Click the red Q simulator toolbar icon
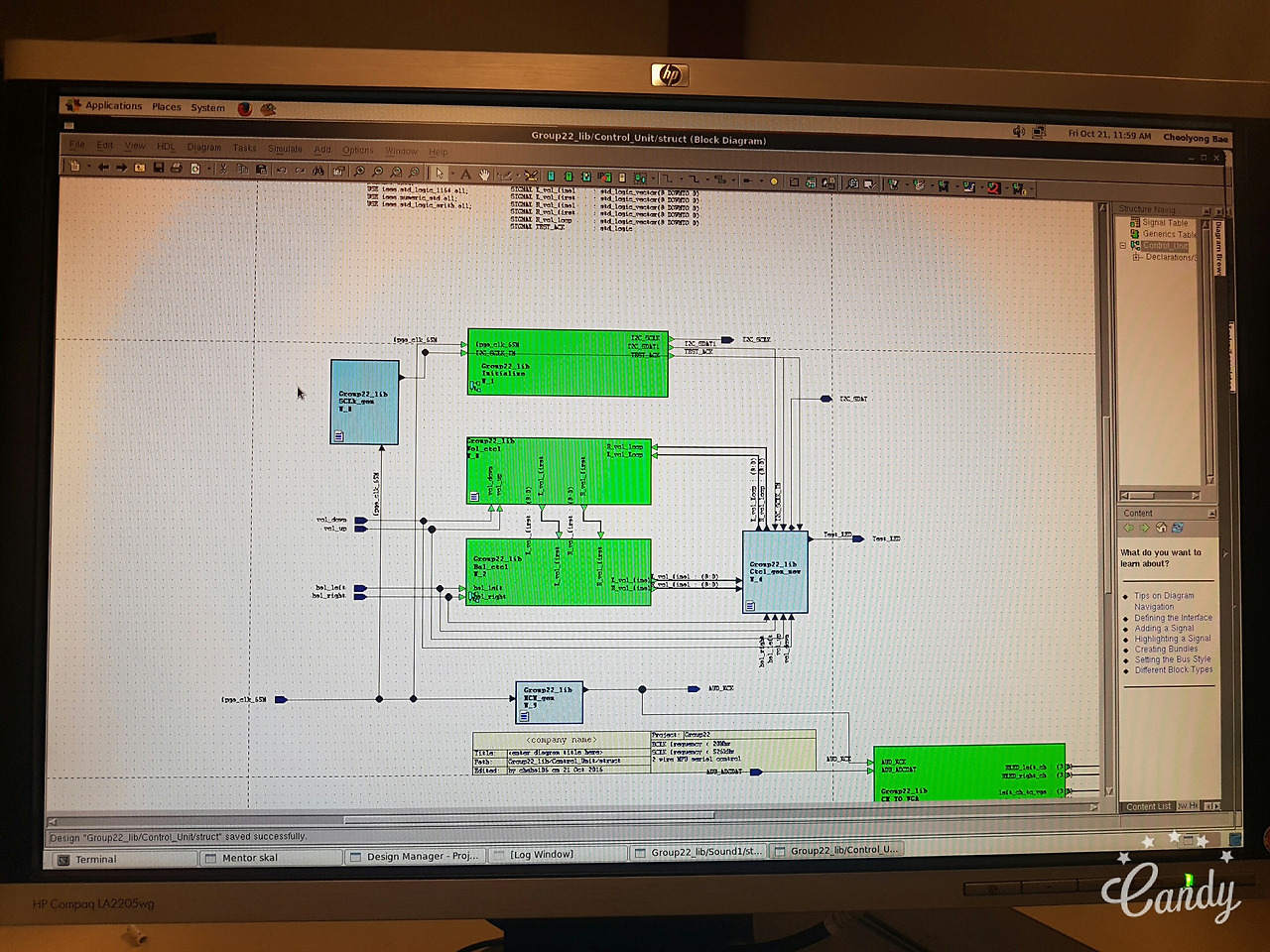1270x952 pixels. tap(993, 186)
